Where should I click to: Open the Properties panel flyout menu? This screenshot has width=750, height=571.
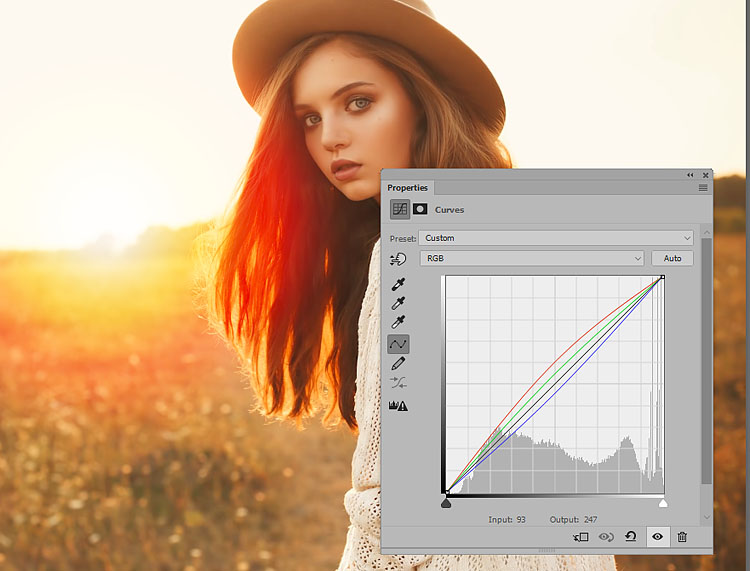[703, 188]
